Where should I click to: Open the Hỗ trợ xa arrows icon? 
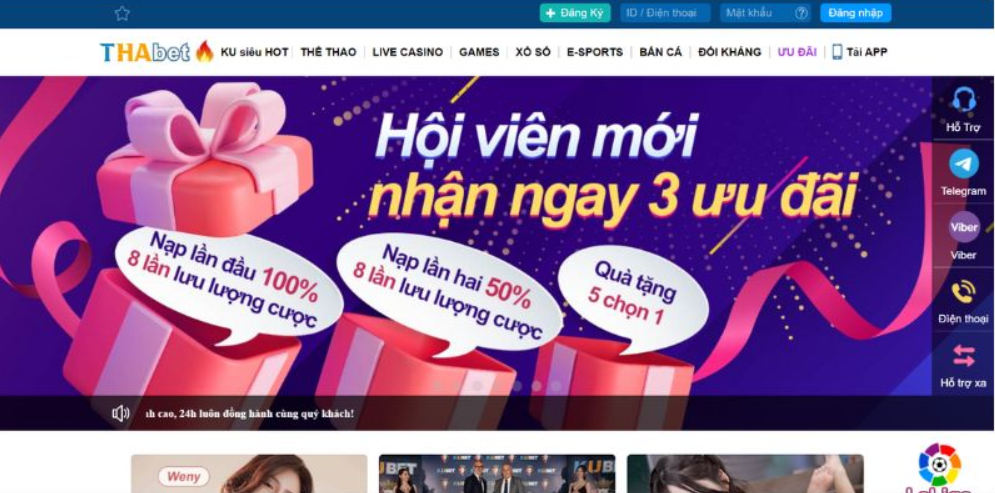964,355
